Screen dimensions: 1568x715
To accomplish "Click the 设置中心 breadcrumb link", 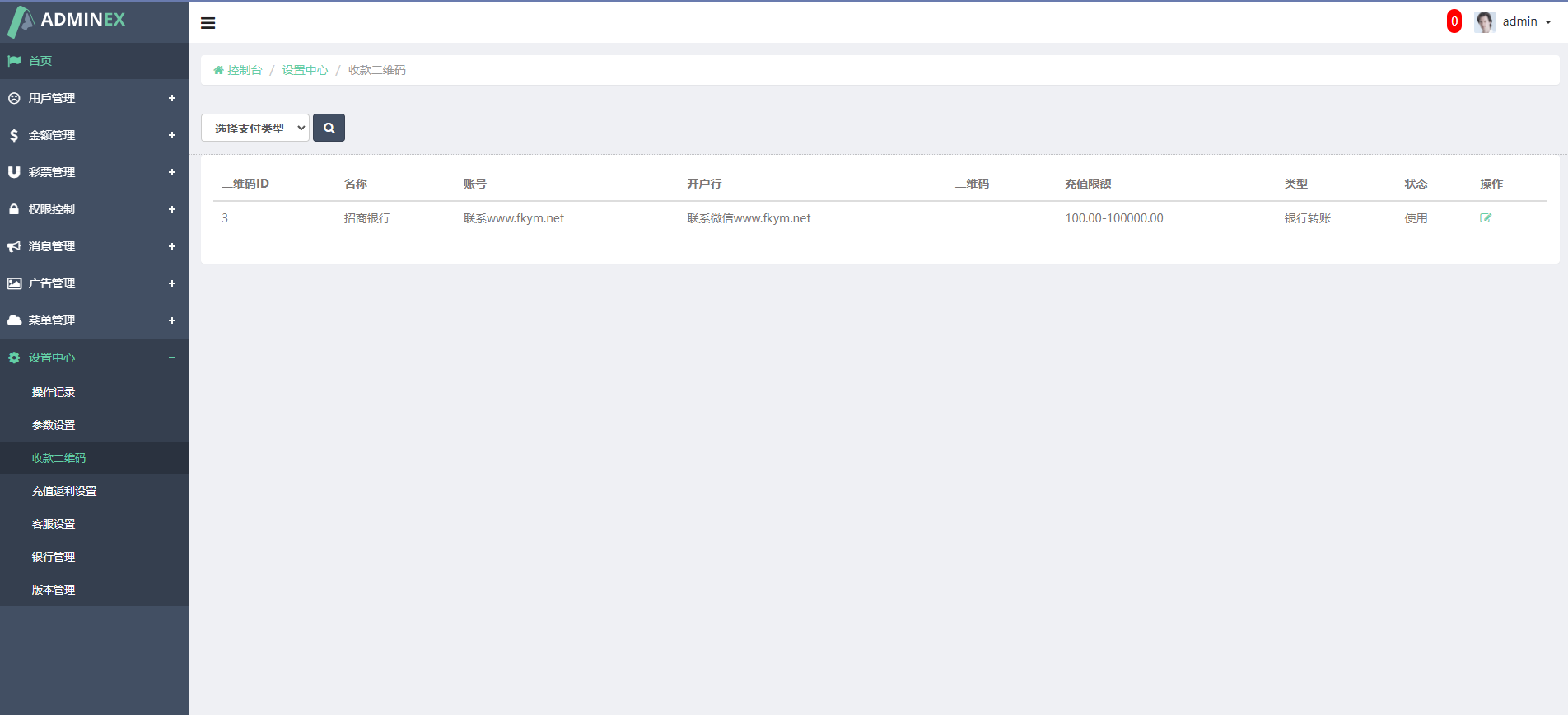I will [305, 71].
